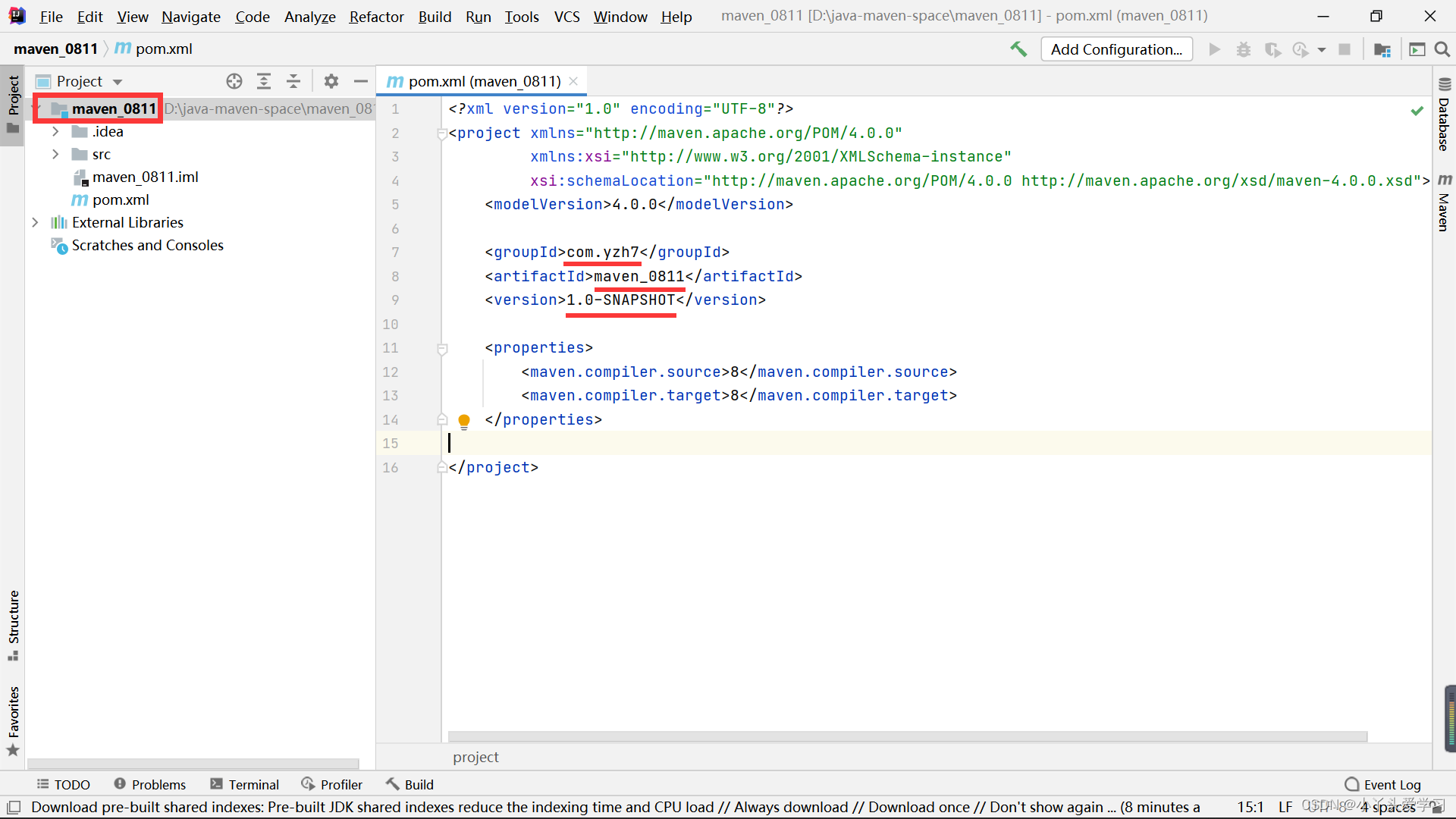Open the VCS menu
1456x819 pixels.
coord(566,17)
